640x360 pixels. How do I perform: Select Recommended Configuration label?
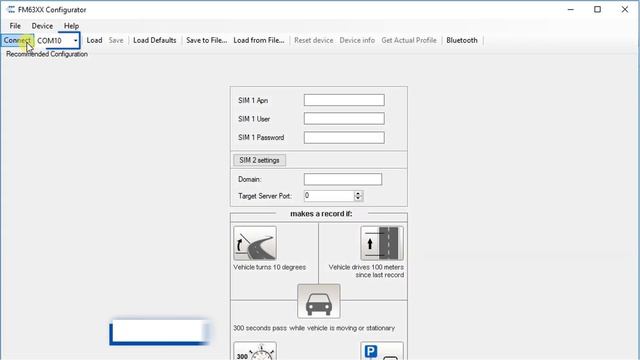click(47, 54)
